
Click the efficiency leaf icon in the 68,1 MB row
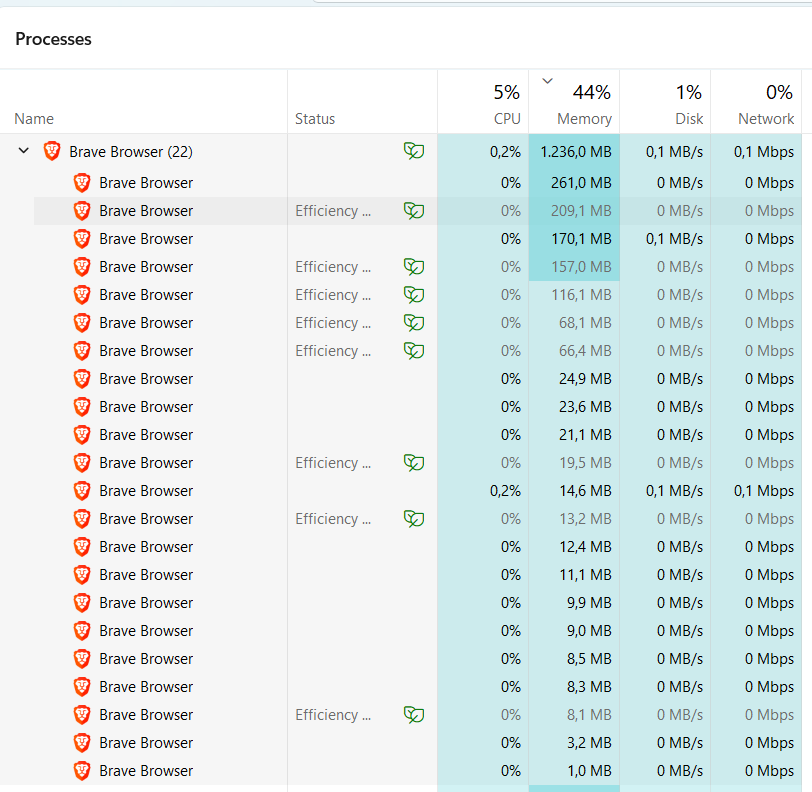[x=414, y=323]
